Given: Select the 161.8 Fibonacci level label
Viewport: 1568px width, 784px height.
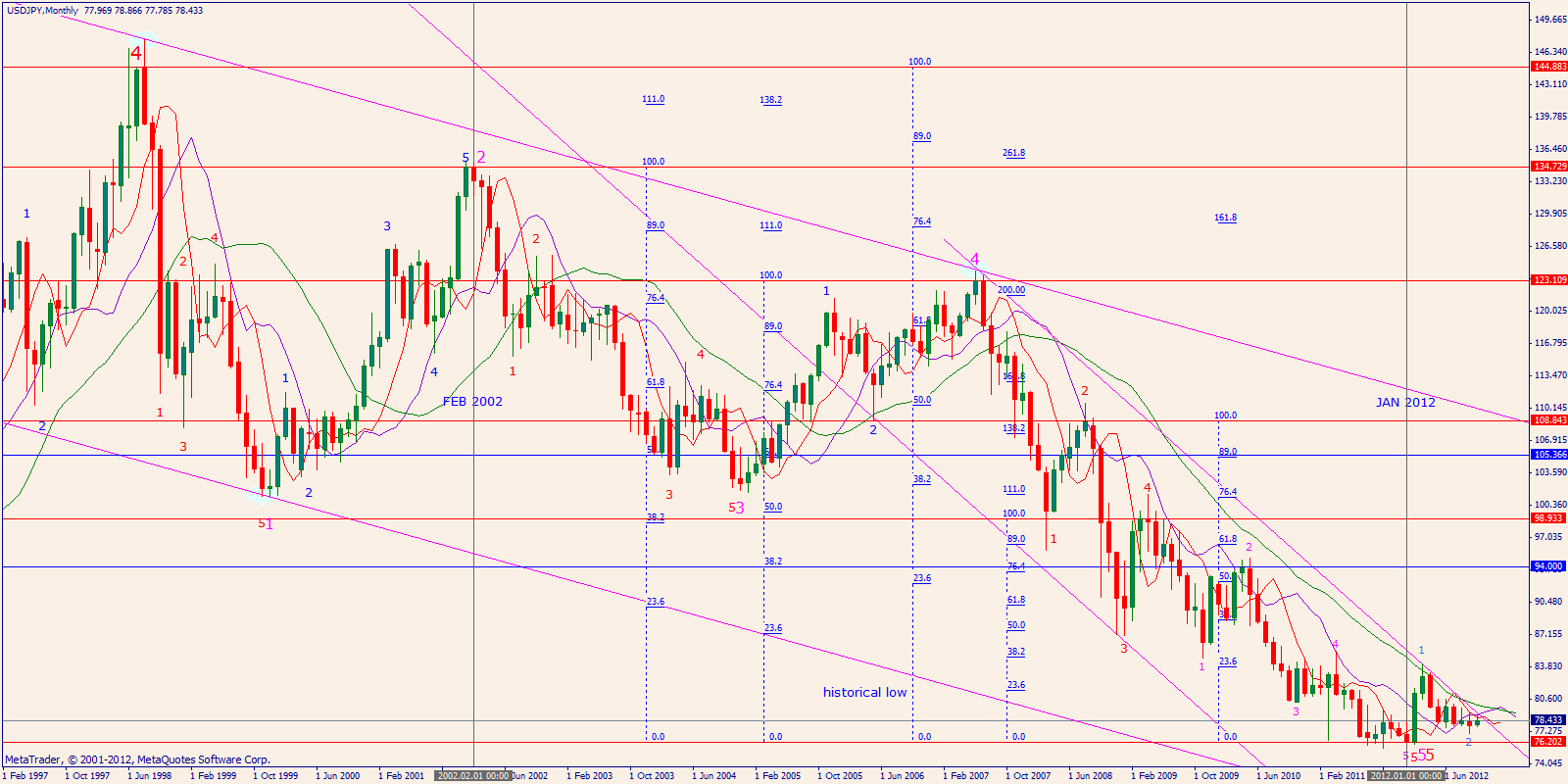Looking at the screenshot, I should click(1225, 218).
